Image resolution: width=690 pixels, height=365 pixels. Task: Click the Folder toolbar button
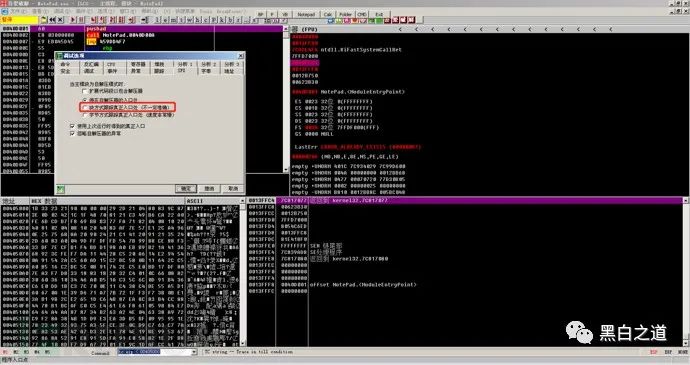point(345,14)
